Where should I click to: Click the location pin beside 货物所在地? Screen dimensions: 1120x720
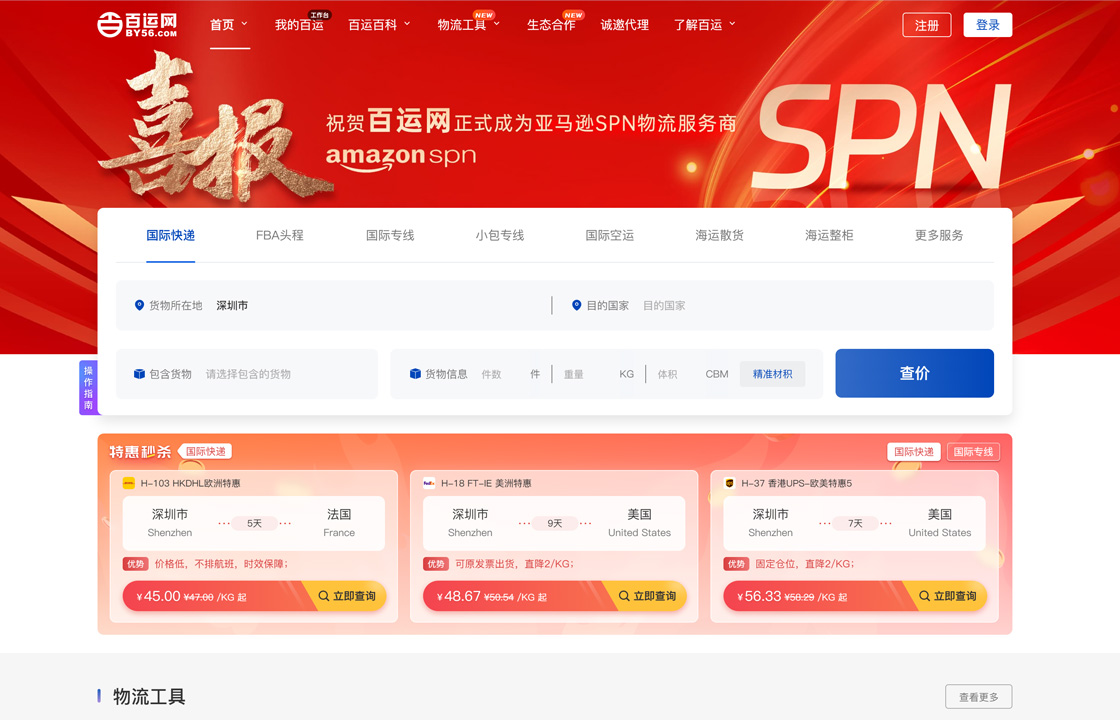[x=139, y=305]
